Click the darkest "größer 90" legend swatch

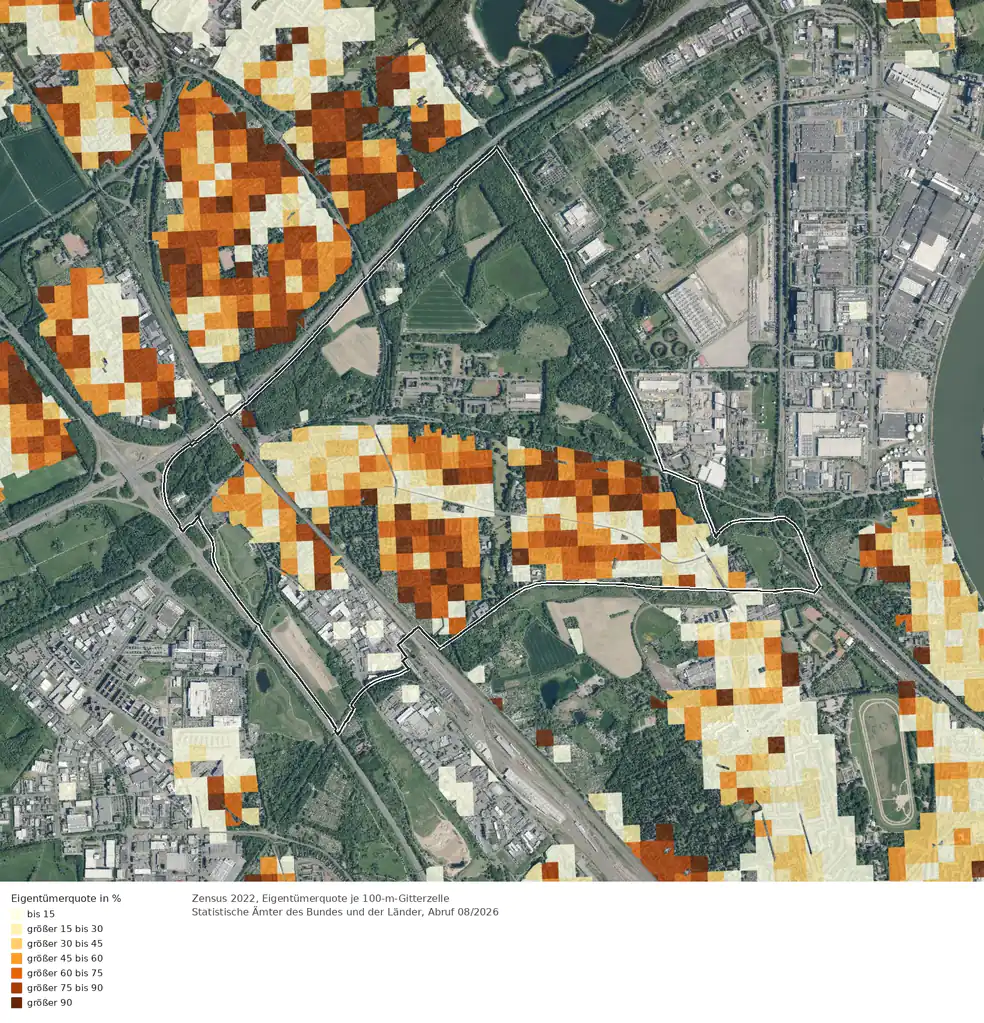pos(16,1003)
